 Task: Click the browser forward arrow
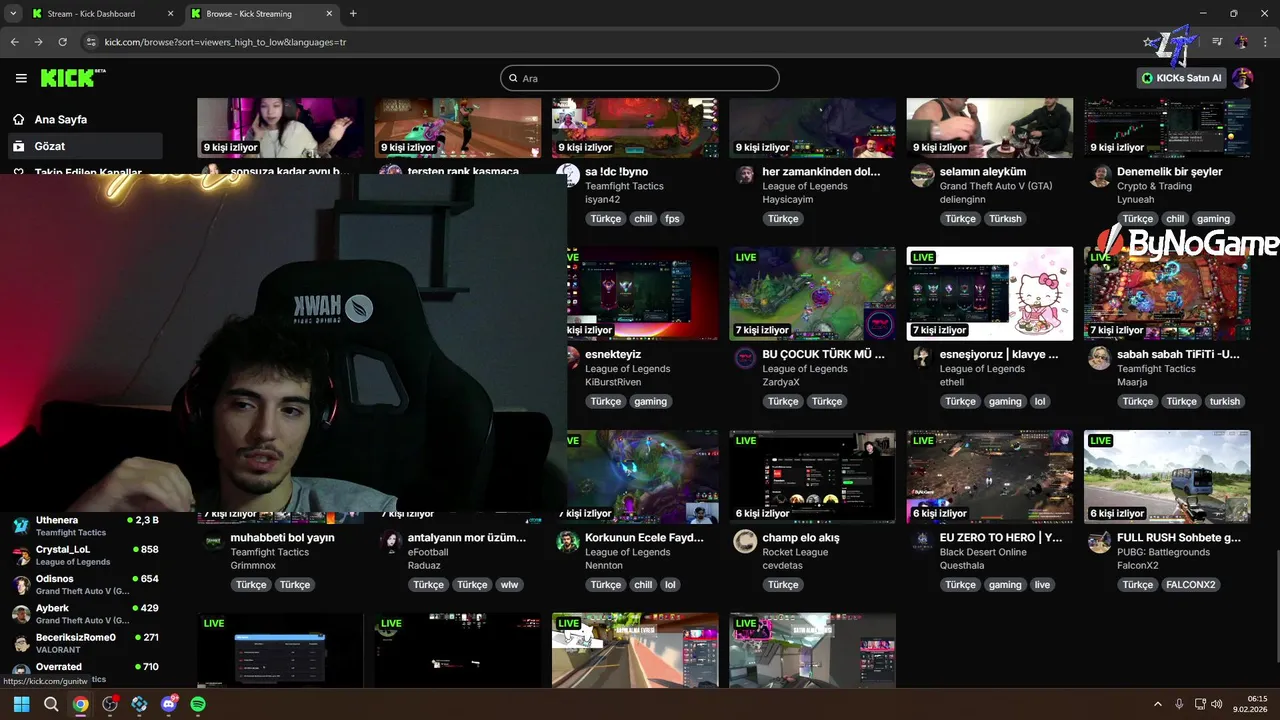pos(38,42)
